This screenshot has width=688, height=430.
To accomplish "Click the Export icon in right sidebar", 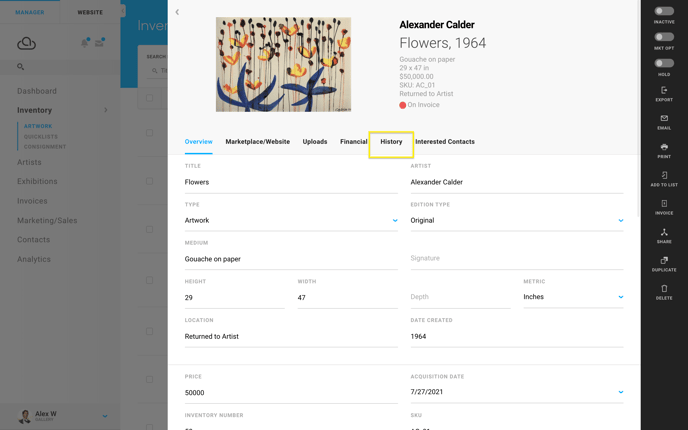I will 664,90.
